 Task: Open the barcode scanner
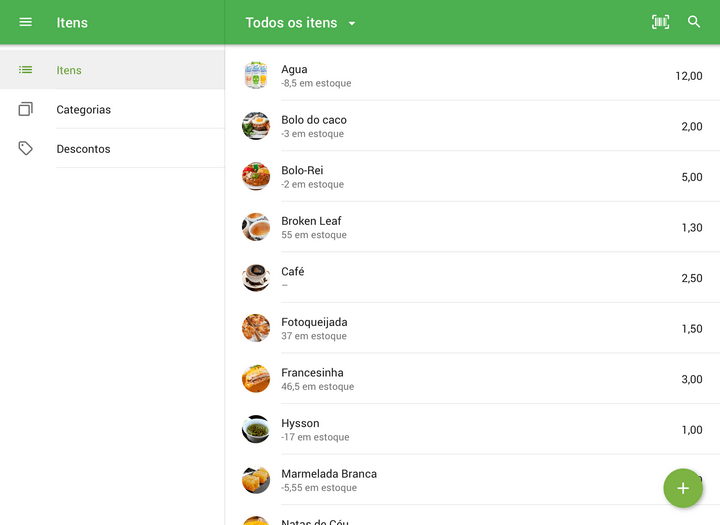point(660,22)
